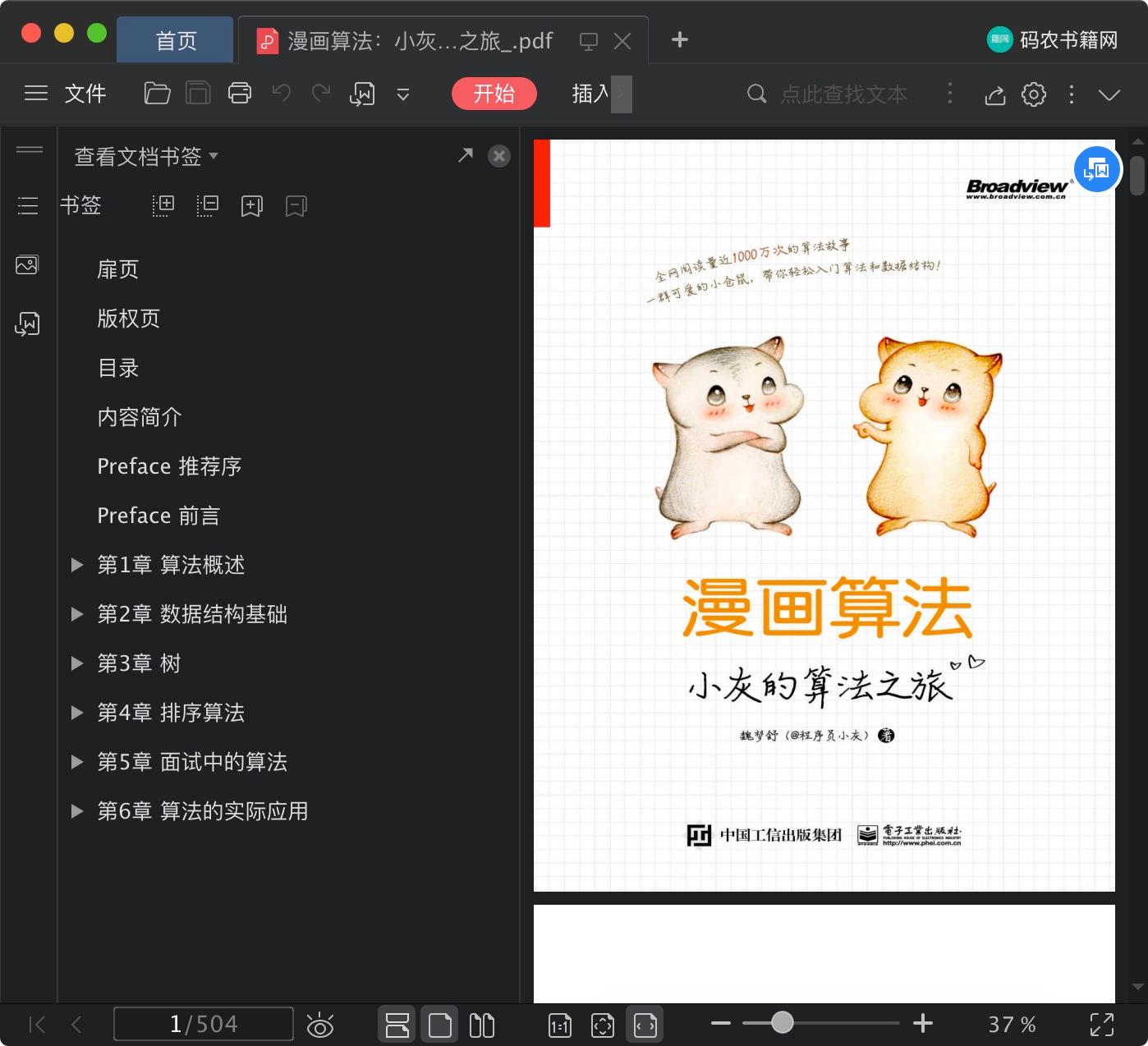Viewport: 1148px width, 1046px height.
Task: Click the tab display mode monitor icon
Action: coord(589,41)
